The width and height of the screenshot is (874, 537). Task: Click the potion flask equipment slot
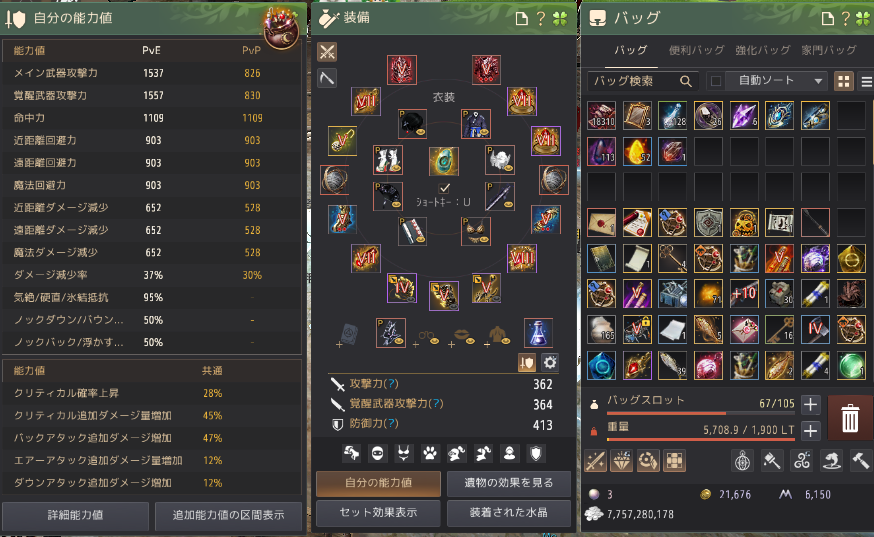(538, 333)
